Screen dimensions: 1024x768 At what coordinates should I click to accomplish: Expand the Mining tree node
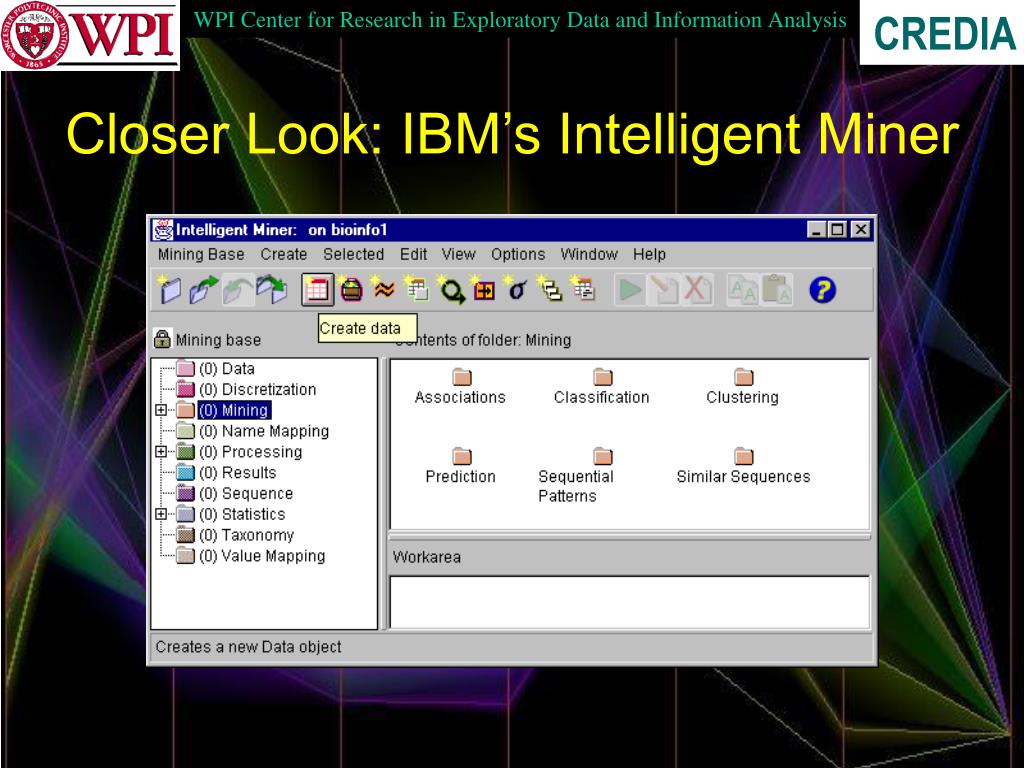[x=161, y=410]
